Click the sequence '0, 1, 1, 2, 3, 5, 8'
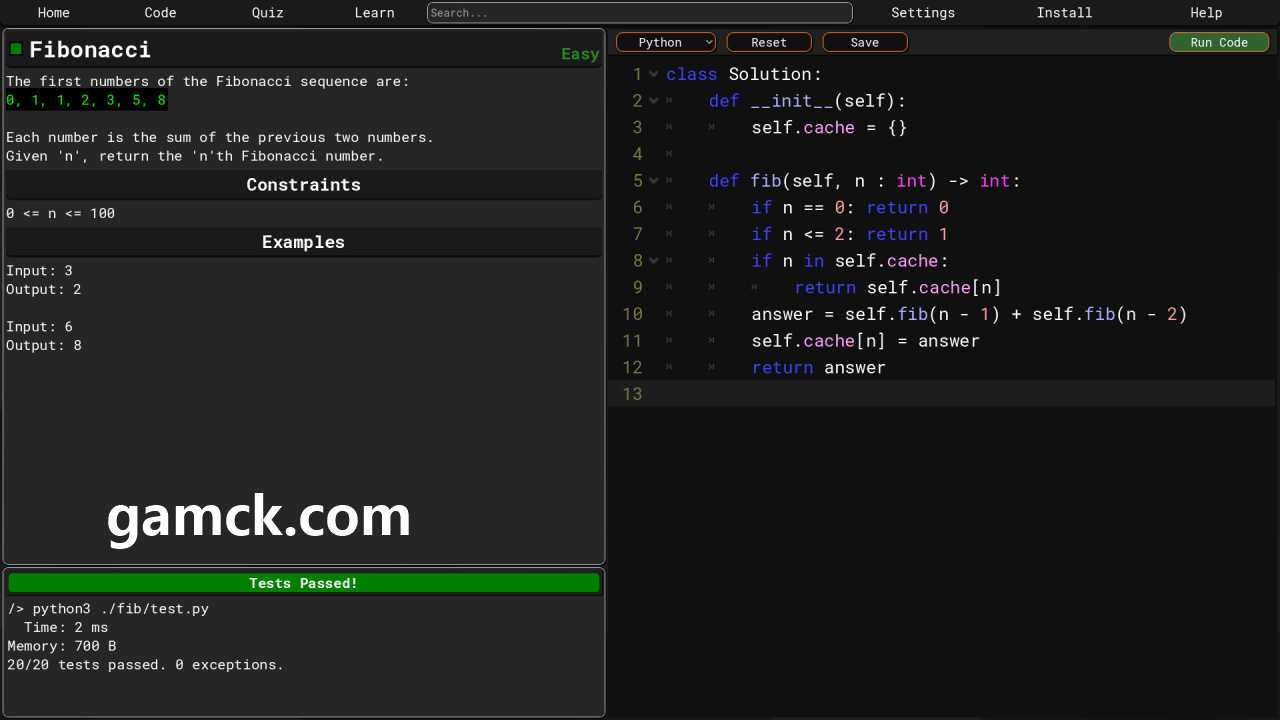The width and height of the screenshot is (1280, 720). tap(86, 100)
